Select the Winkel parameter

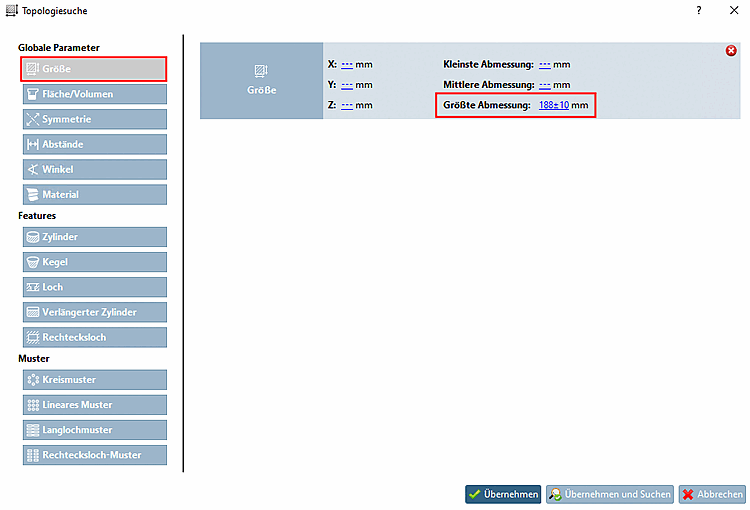95,169
